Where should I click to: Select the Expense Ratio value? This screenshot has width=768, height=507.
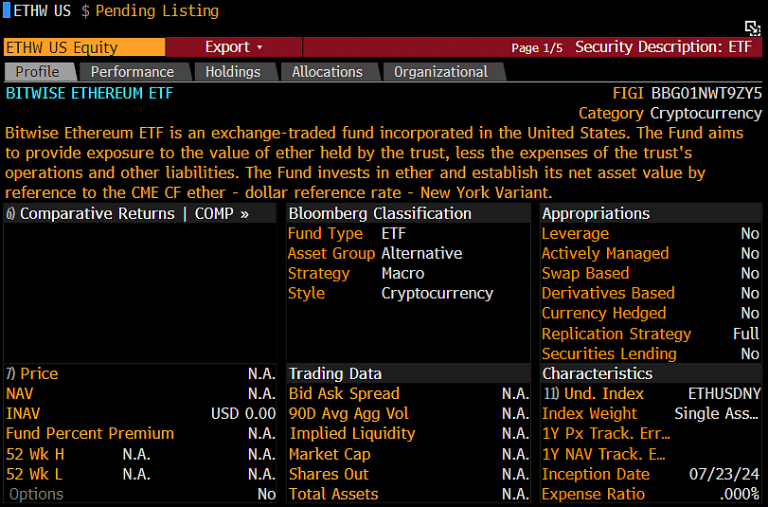[740, 494]
